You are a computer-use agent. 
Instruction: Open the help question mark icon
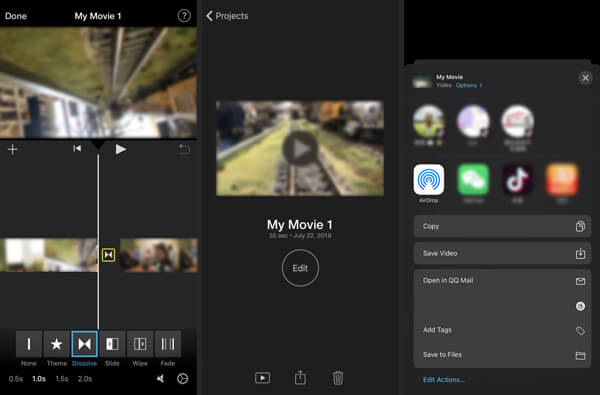pyautogui.click(x=184, y=16)
